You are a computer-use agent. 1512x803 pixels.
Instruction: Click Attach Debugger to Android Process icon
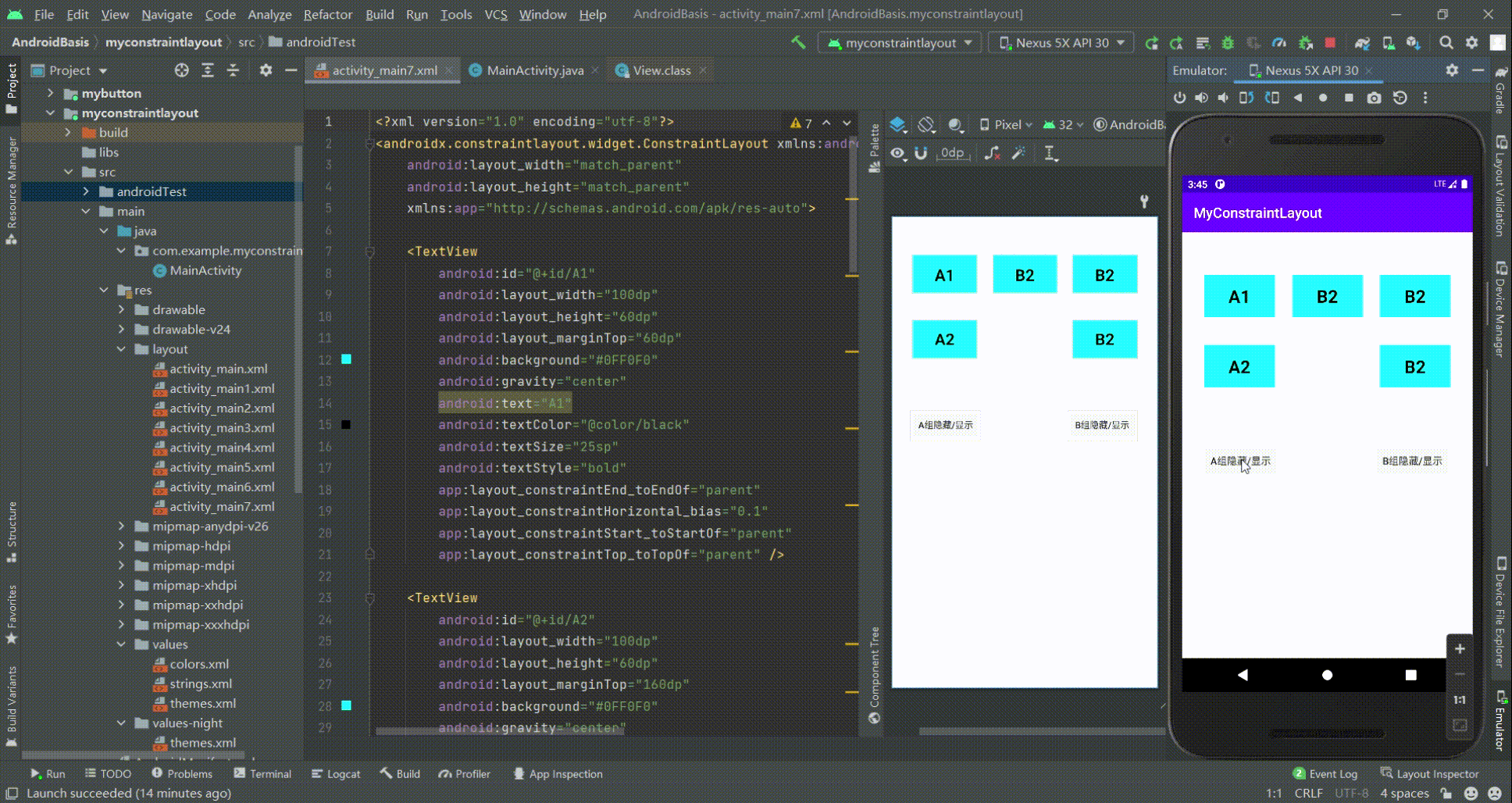tap(1305, 43)
